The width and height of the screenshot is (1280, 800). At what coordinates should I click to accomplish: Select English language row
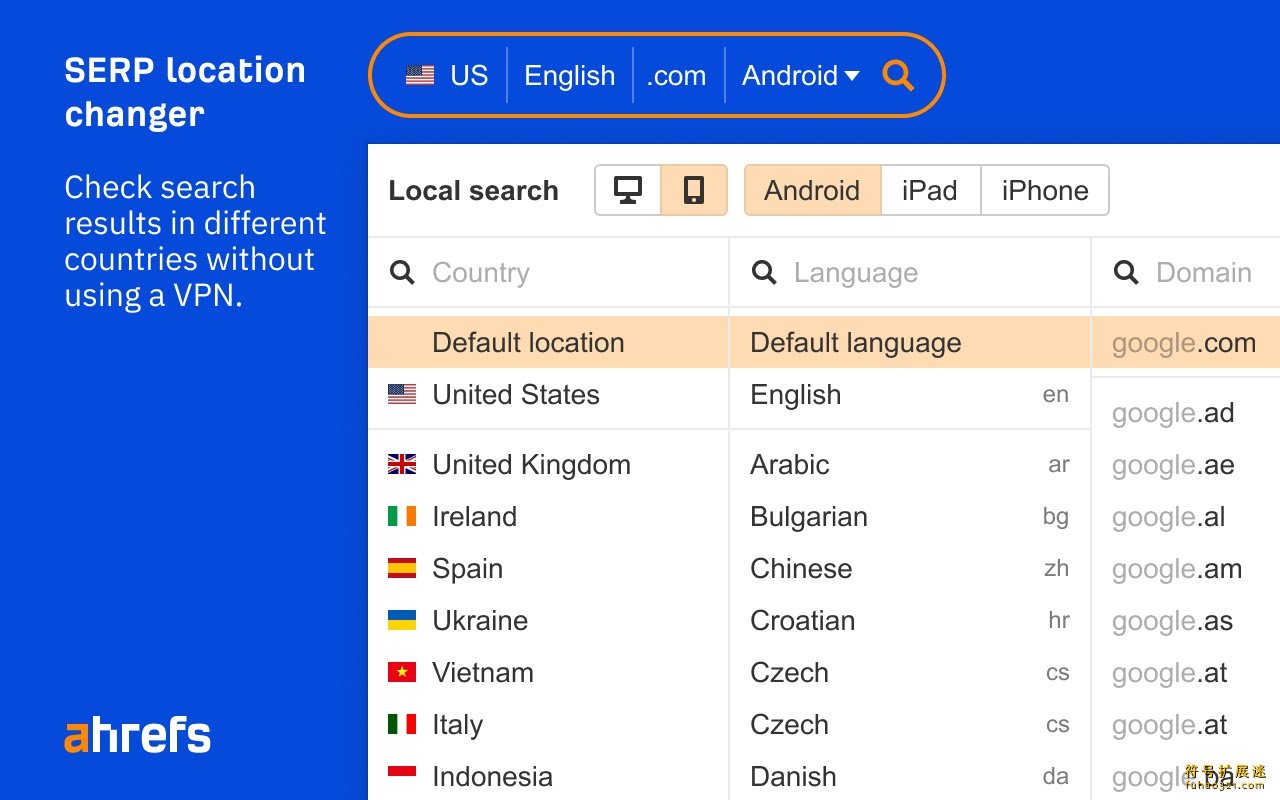point(910,394)
